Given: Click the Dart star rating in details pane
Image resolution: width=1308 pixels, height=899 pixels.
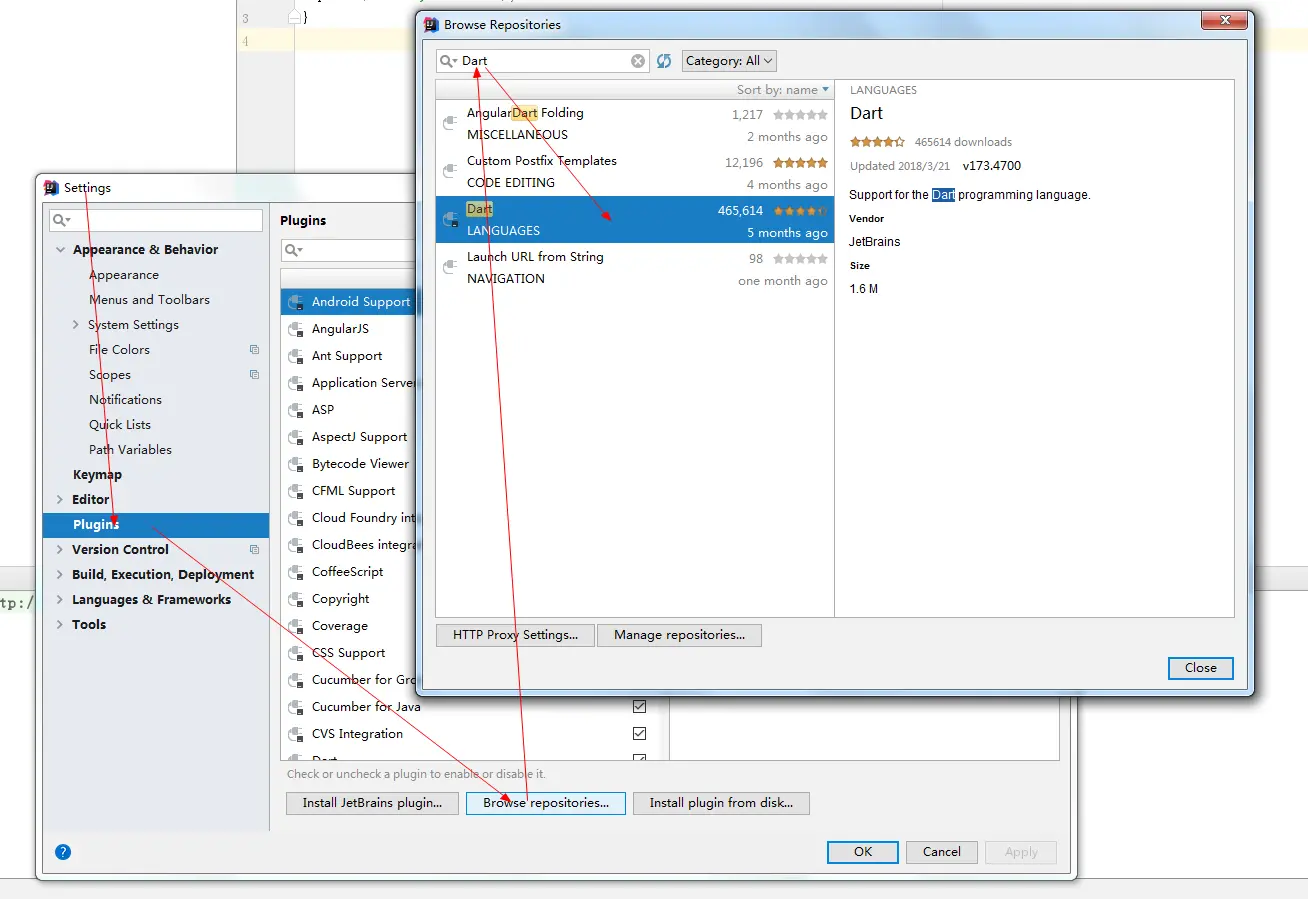Looking at the screenshot, I should pyautogui.click(x=878, y=142).
